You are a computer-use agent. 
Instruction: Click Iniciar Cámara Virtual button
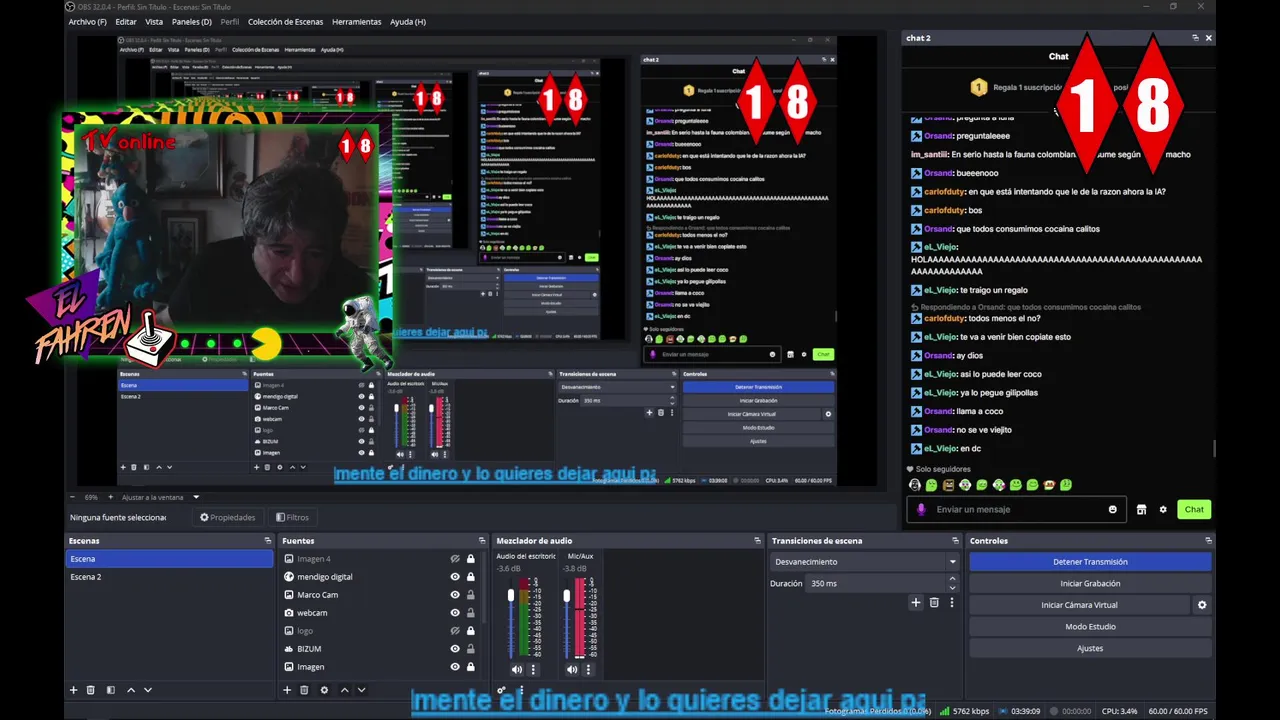pyautogui.click(x=1079, y=605)
